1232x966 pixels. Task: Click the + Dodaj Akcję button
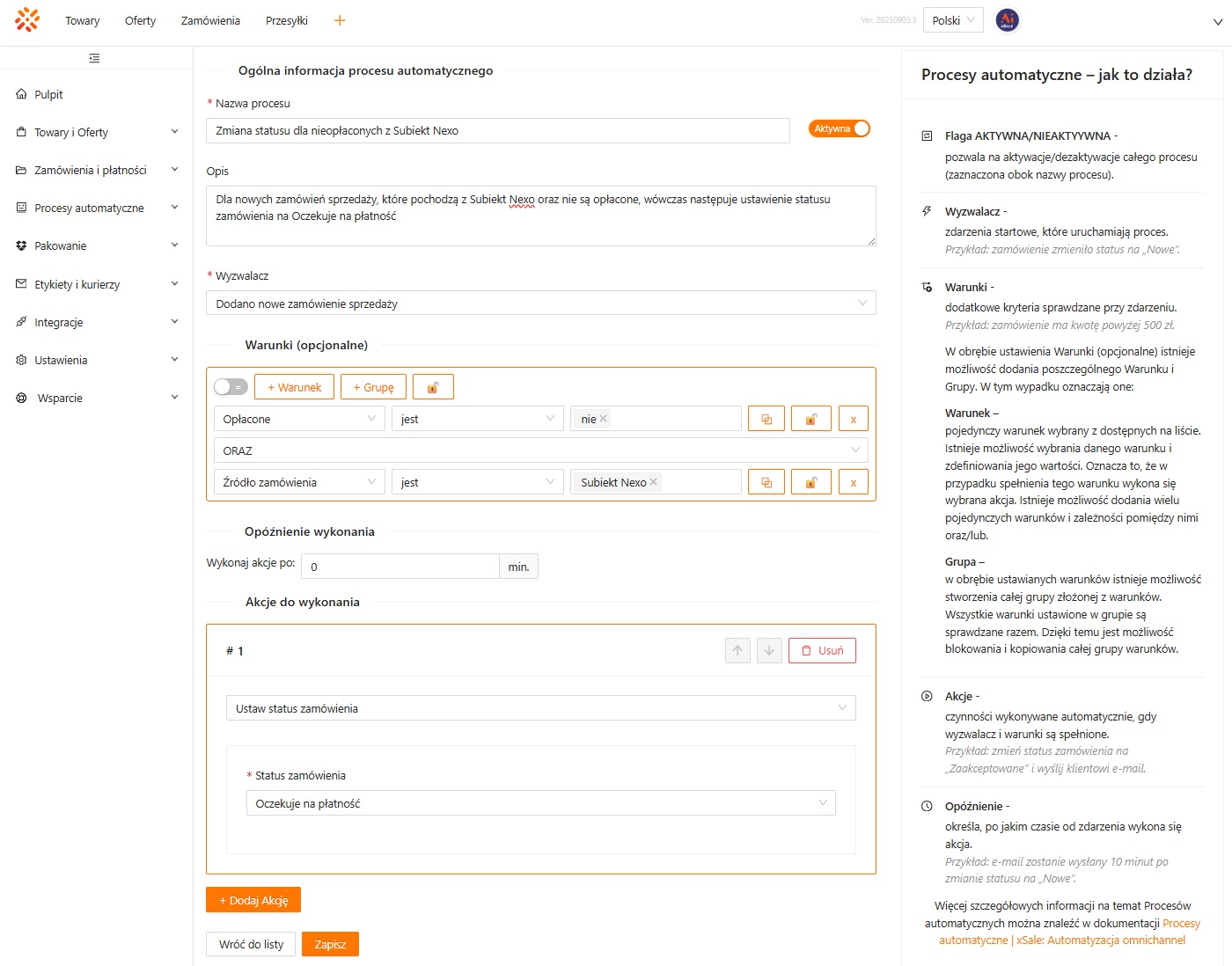(253, 900)
